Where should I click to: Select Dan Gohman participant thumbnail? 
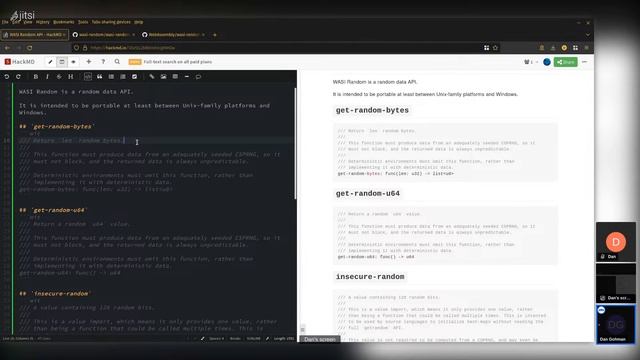click(x=616, y=324)
